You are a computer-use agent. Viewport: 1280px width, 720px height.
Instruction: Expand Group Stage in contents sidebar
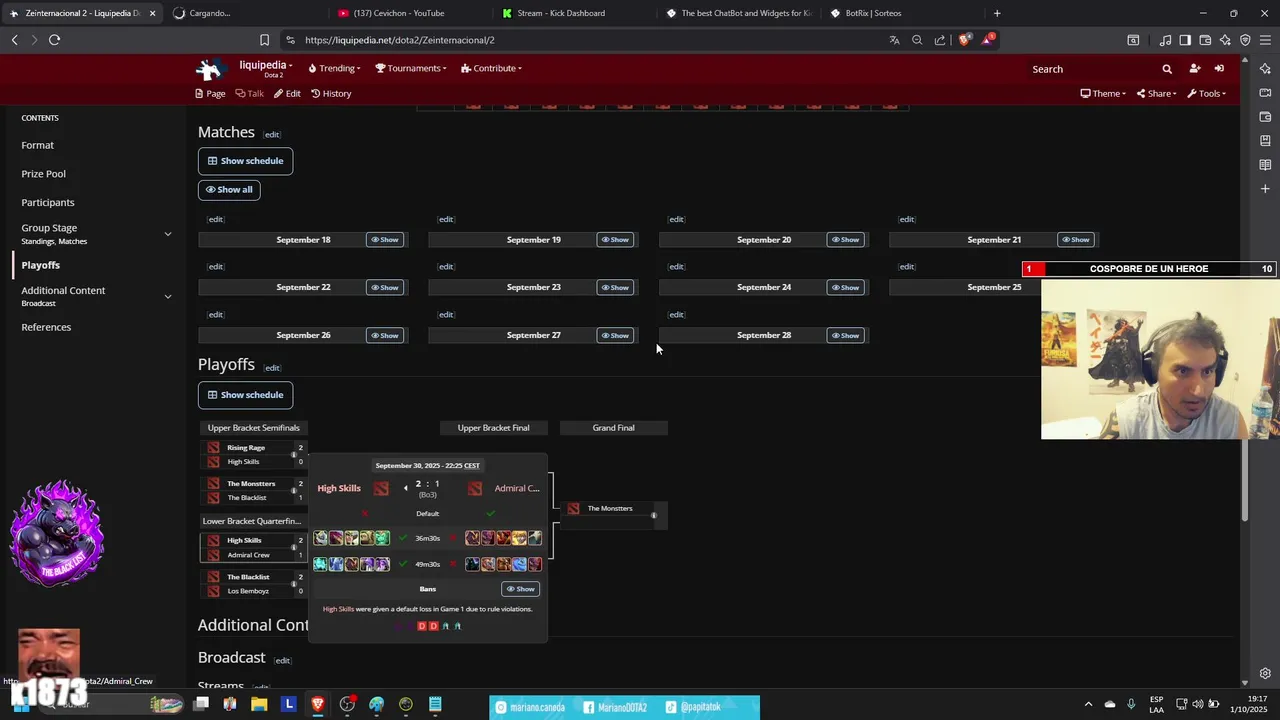(168, 234)
